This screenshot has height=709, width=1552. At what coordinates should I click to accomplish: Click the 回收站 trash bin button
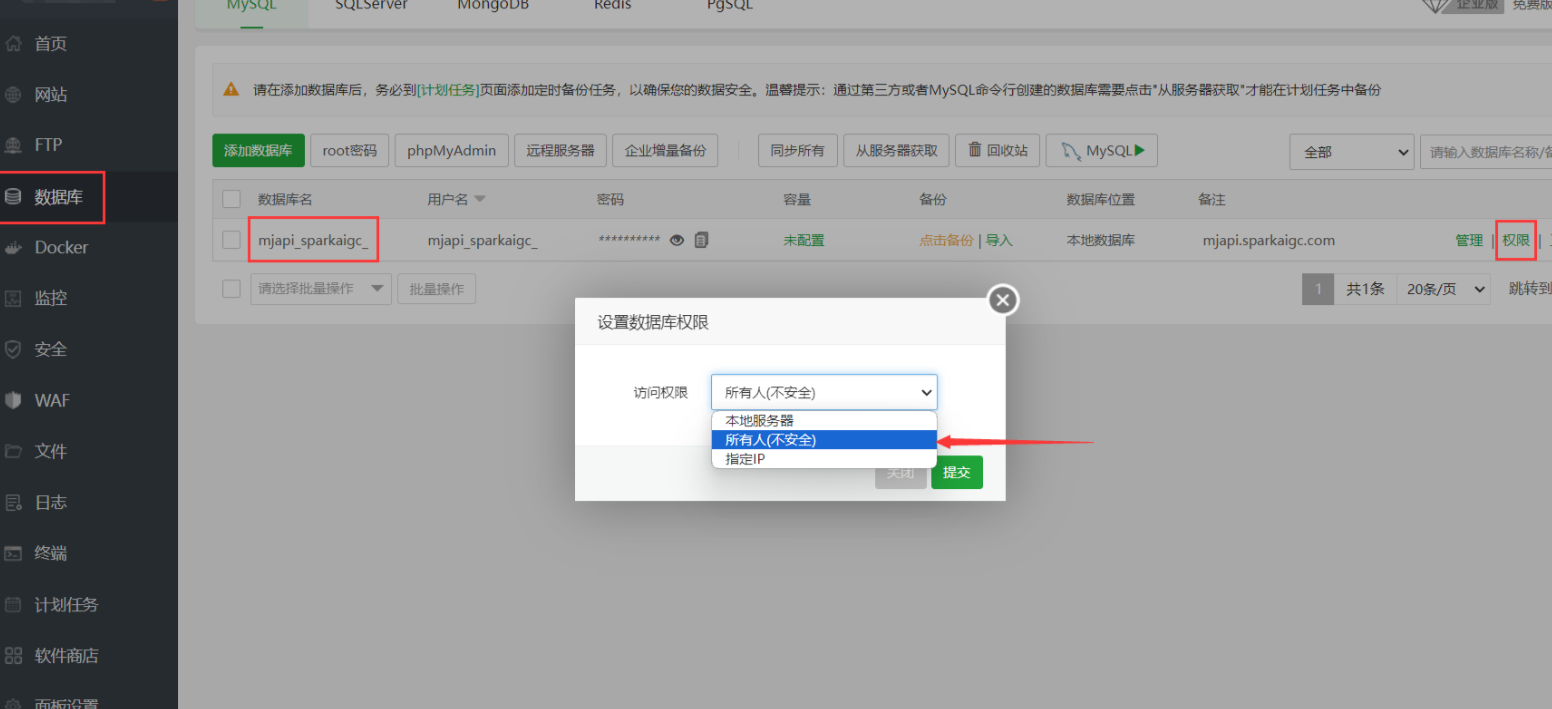coord(998,151)
